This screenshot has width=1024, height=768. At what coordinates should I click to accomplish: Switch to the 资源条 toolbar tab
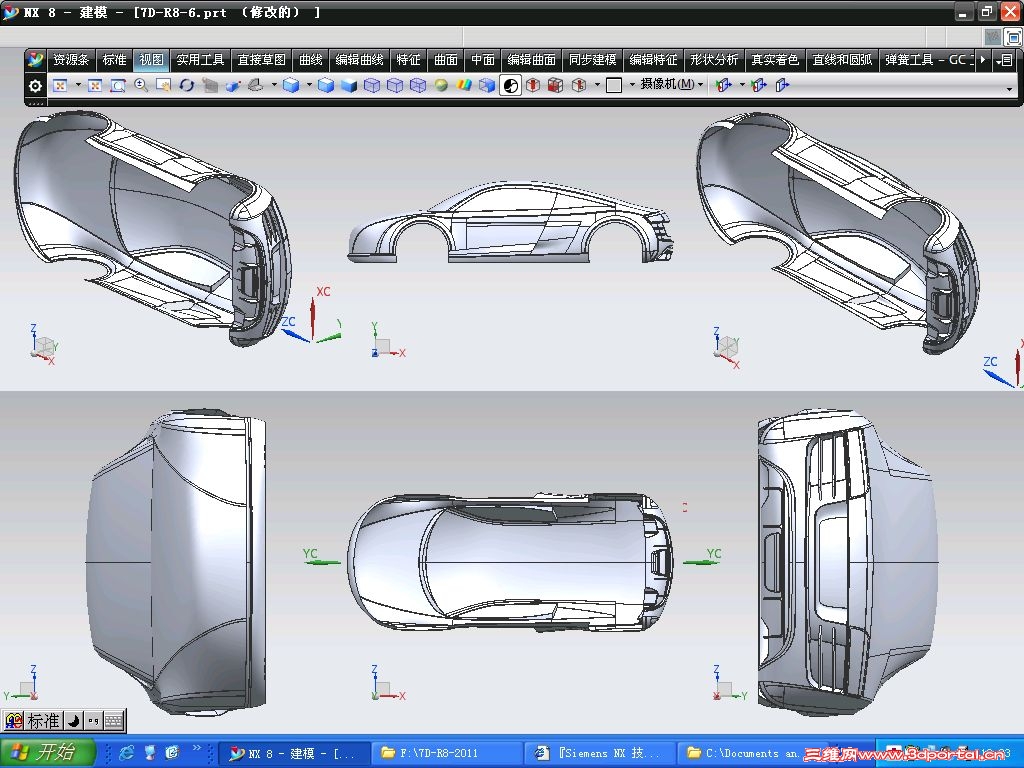click(71, 60)
